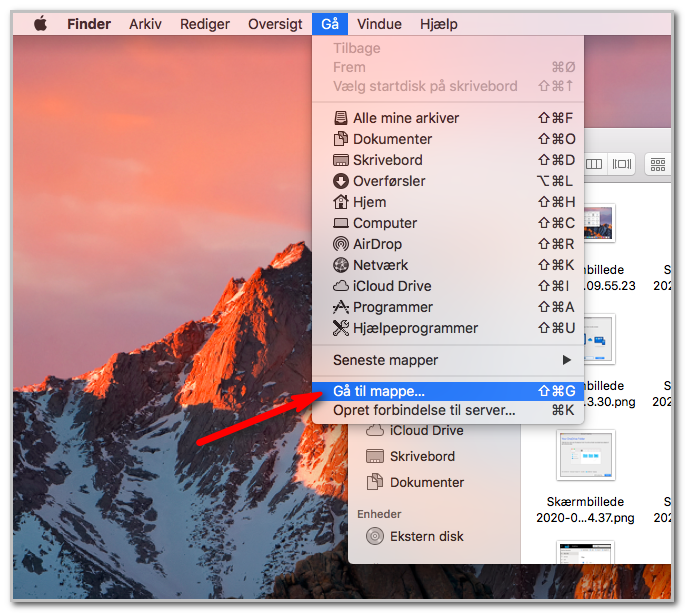The image size is (685, 613).
Task: Open the Finder arrange-by grid button
Action: 657,164
